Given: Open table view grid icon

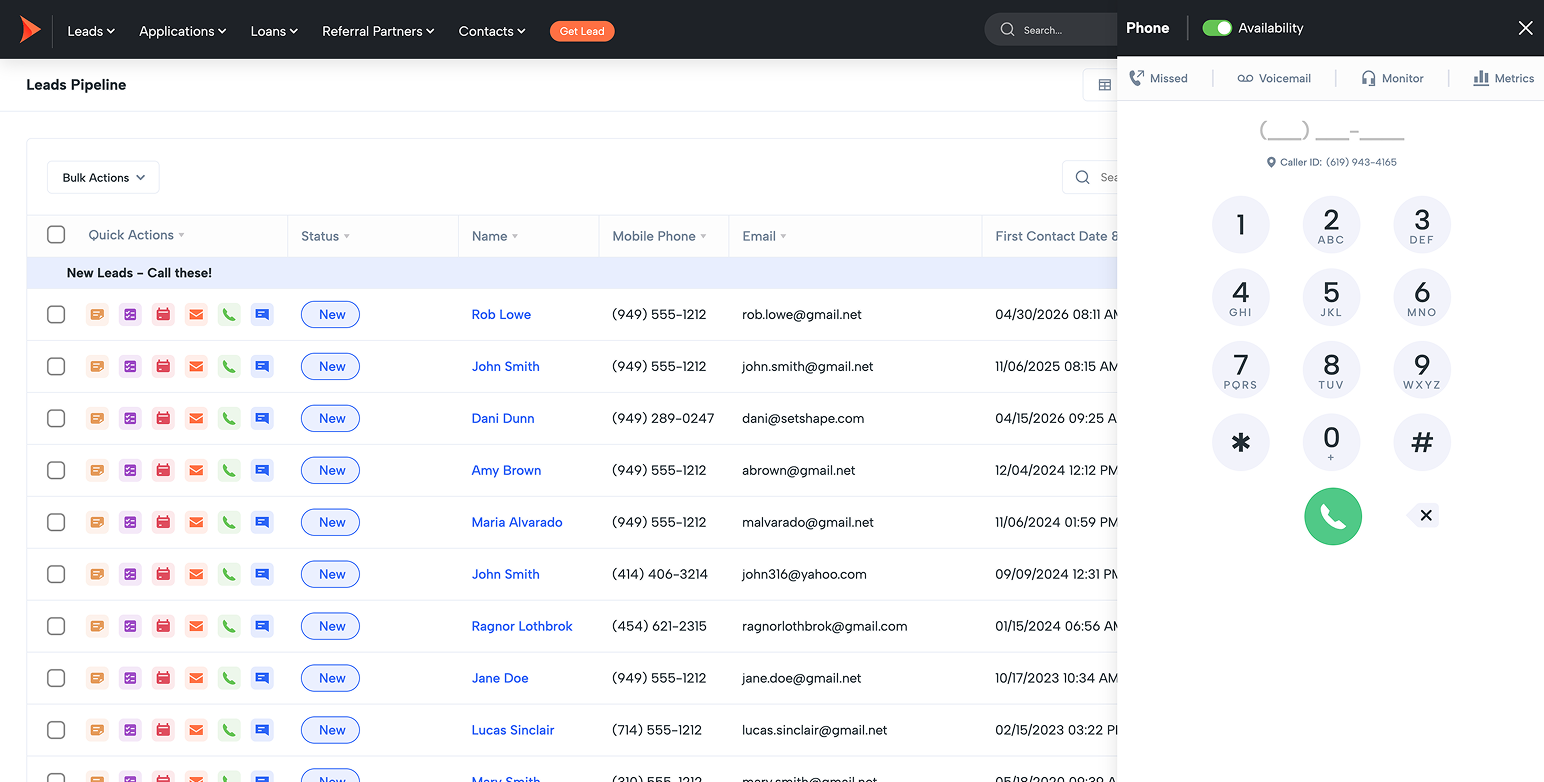Looking at the screenshot, I should (1104, 85).
